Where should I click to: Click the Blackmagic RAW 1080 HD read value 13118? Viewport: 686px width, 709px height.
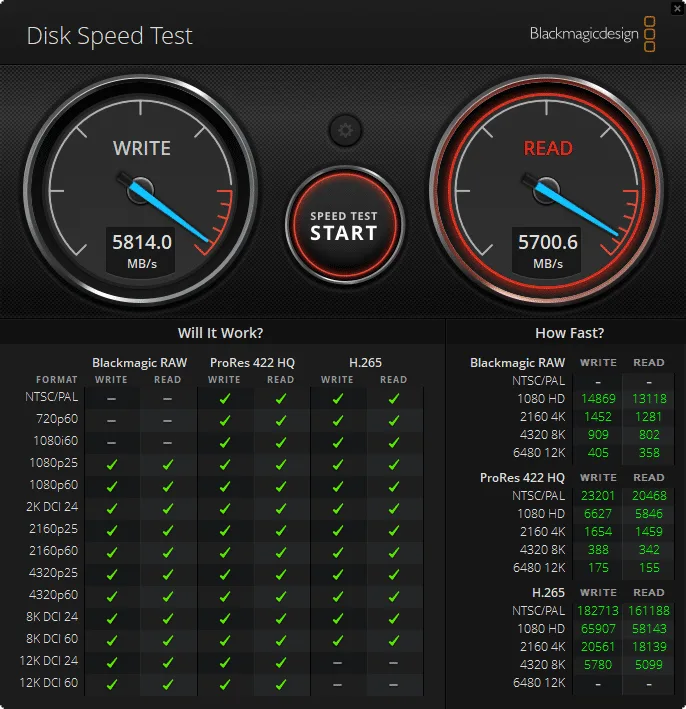[649, 399]
